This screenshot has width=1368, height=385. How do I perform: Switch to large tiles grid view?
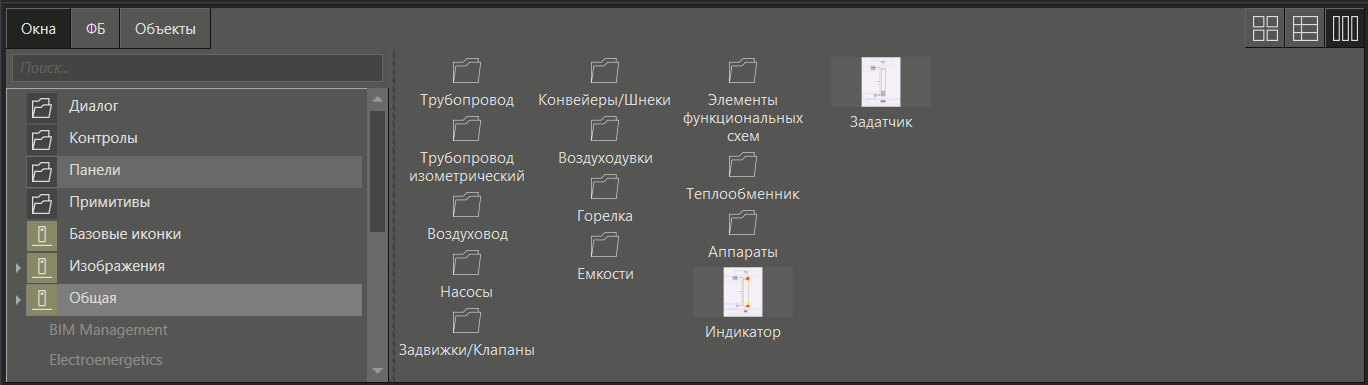pos(1266,29)
